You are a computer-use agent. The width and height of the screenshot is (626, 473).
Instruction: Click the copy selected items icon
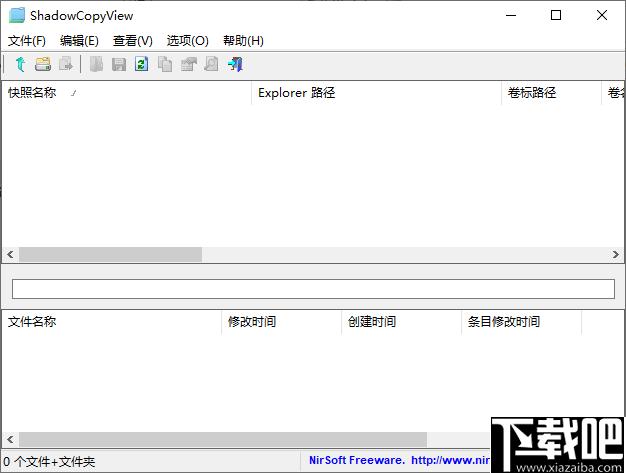165,64
